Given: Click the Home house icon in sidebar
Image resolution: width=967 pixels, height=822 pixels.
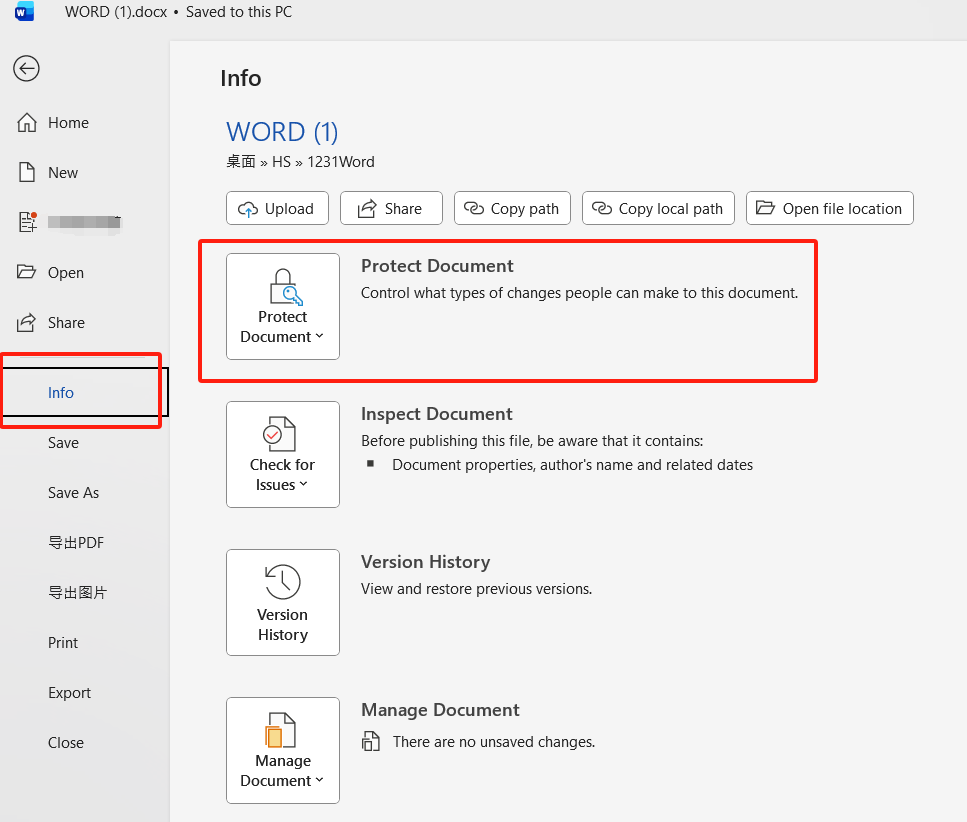Looking at the screenshot, I should click(x=27, y=122).
